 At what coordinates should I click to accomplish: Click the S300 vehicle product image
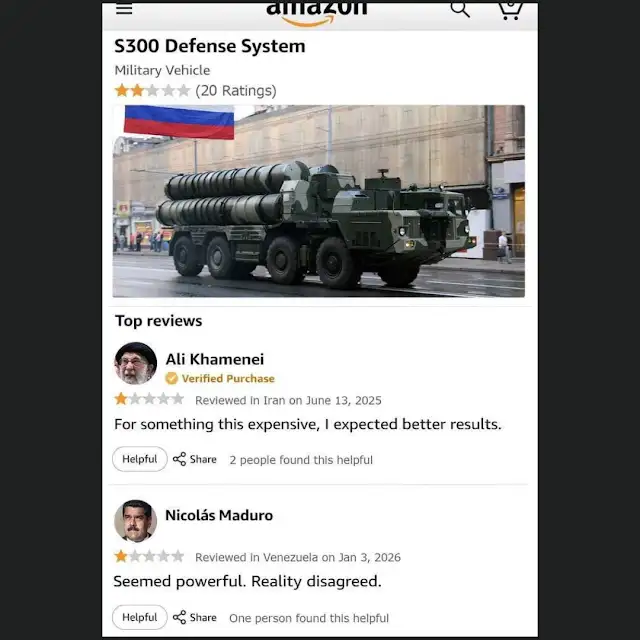[318, 201]
